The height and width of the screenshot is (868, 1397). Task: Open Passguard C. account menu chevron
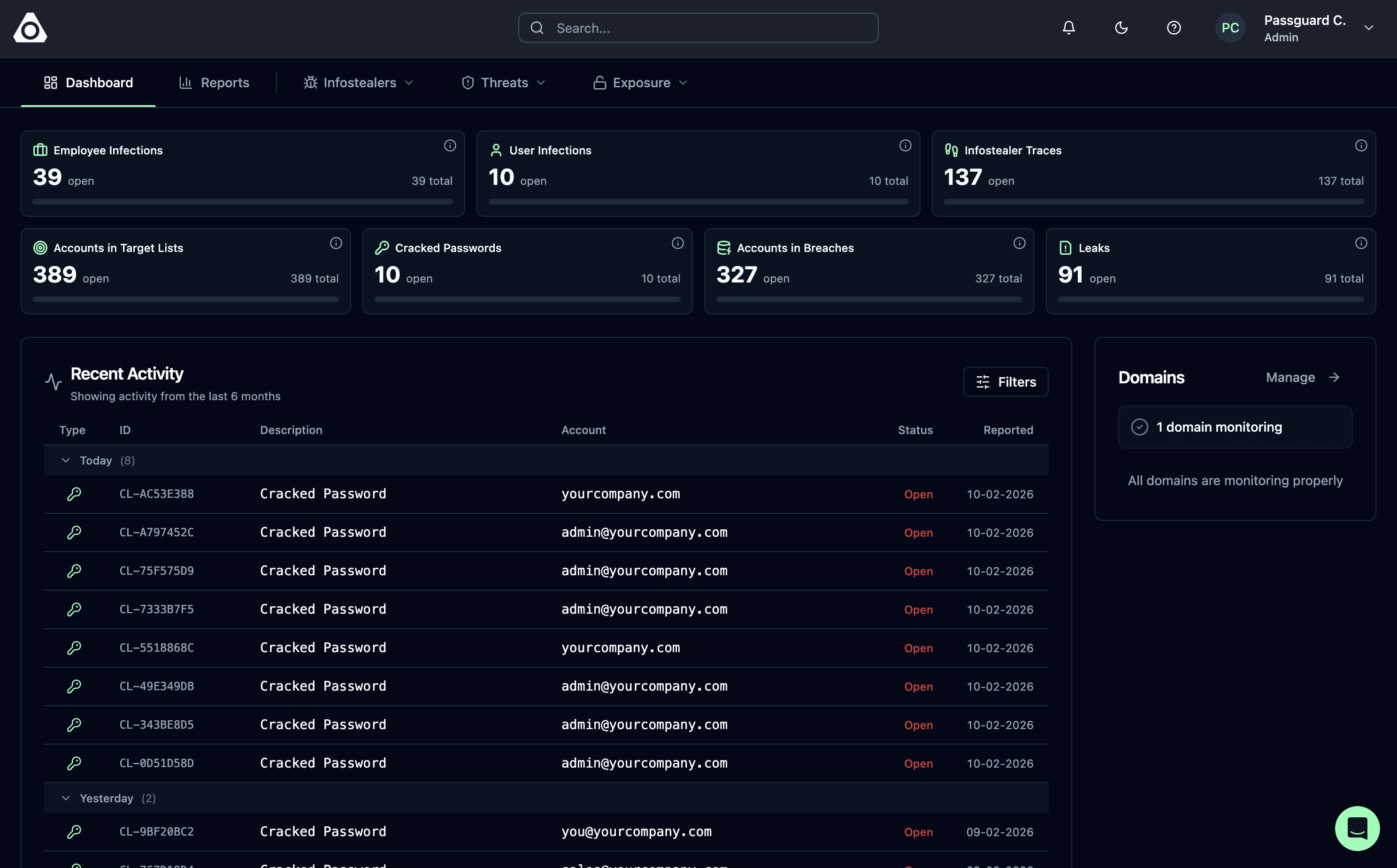(x=1368, y=28)
